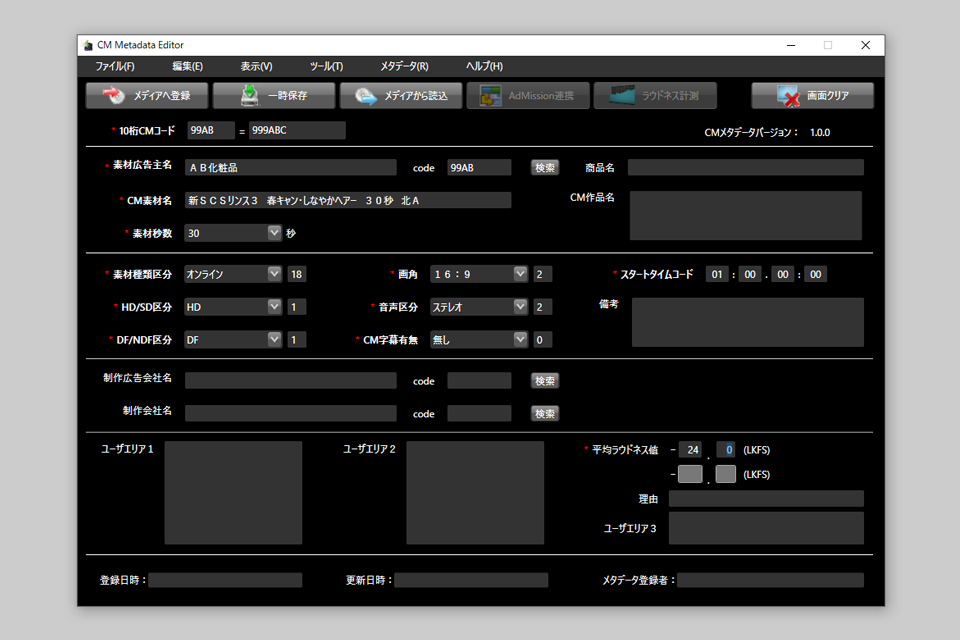Screen dimensions: 960x640
Task: Click the 10桁CMコード field containing 99AB
Action: pyautogui.click(x=211, y=130)
